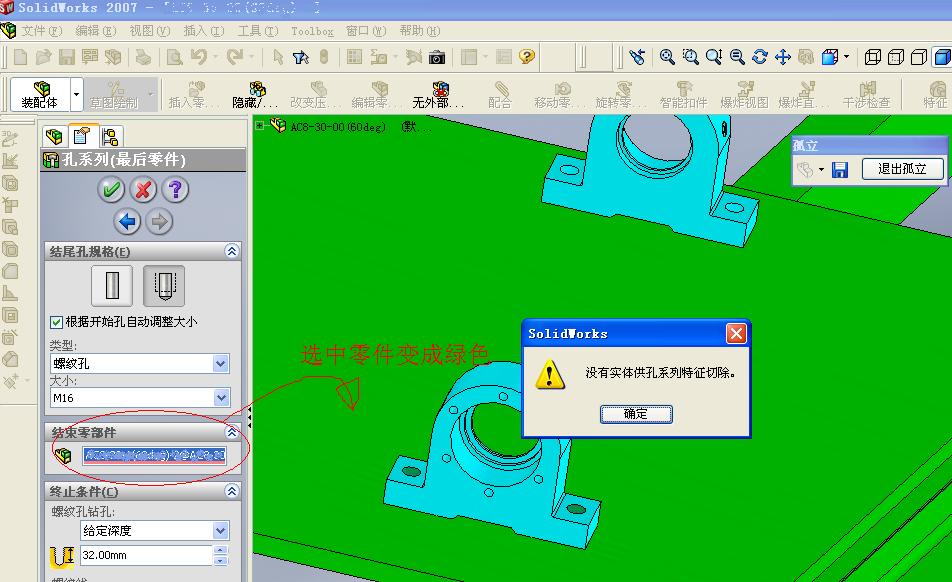
Task: Close the SolidWorks warning dialog
Action: click(x=736, y=333)
